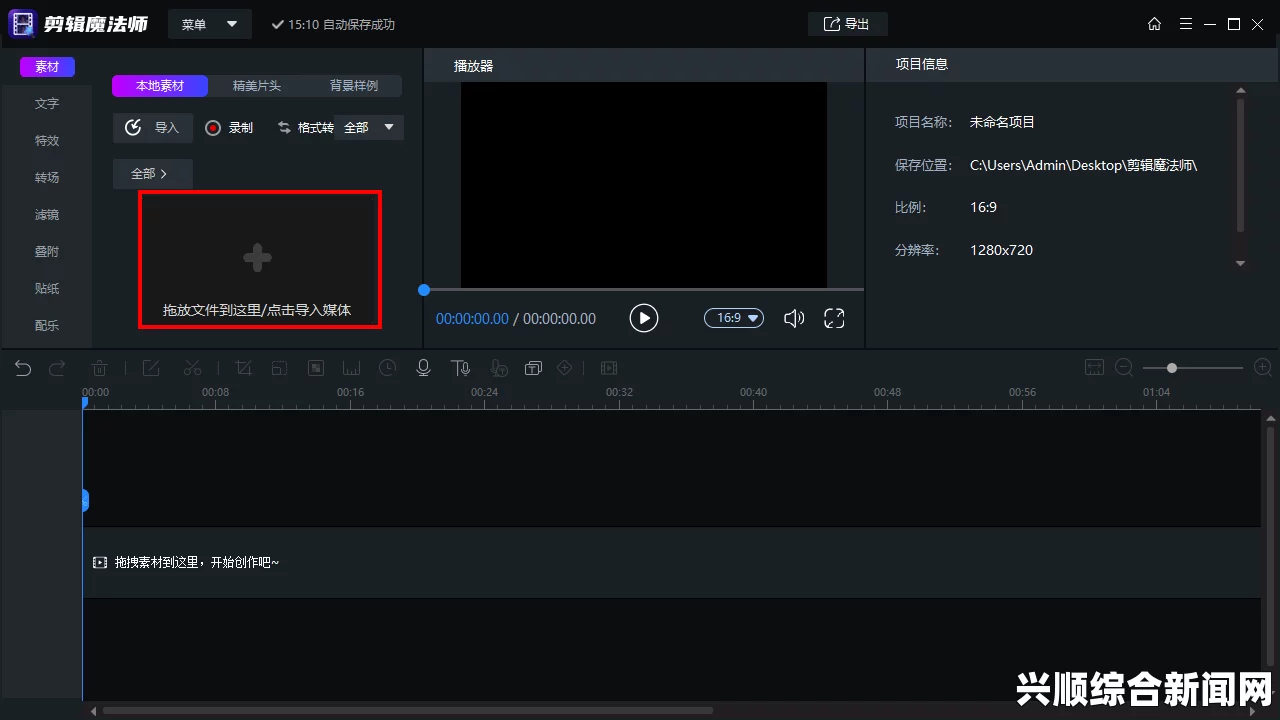Click the home icon in title bar

pos(1155,24)
